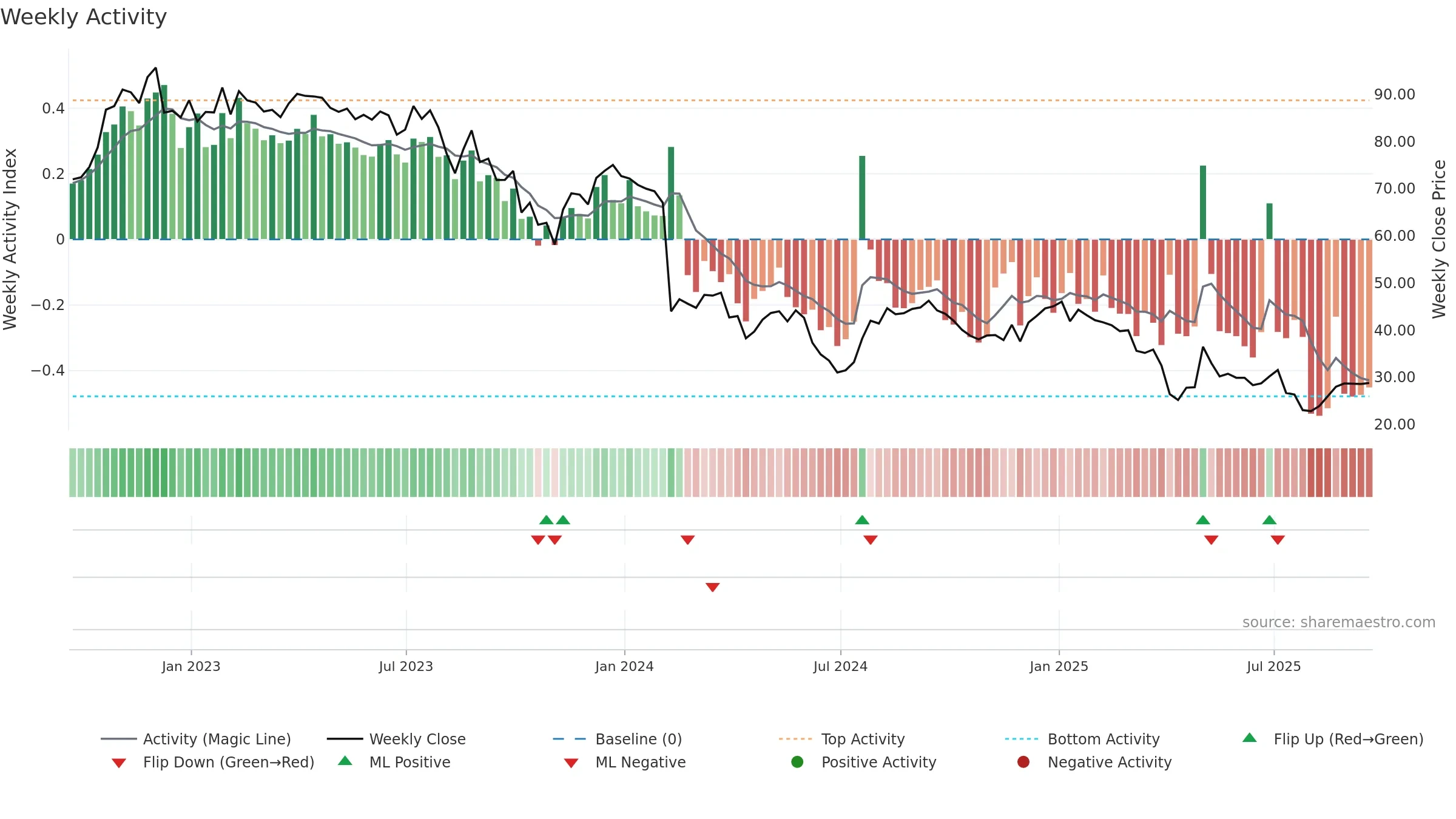Click the Jul 2025 x-axis label
The image size is (1456, 819).
pyautogui.click(x=1274, y=667)
